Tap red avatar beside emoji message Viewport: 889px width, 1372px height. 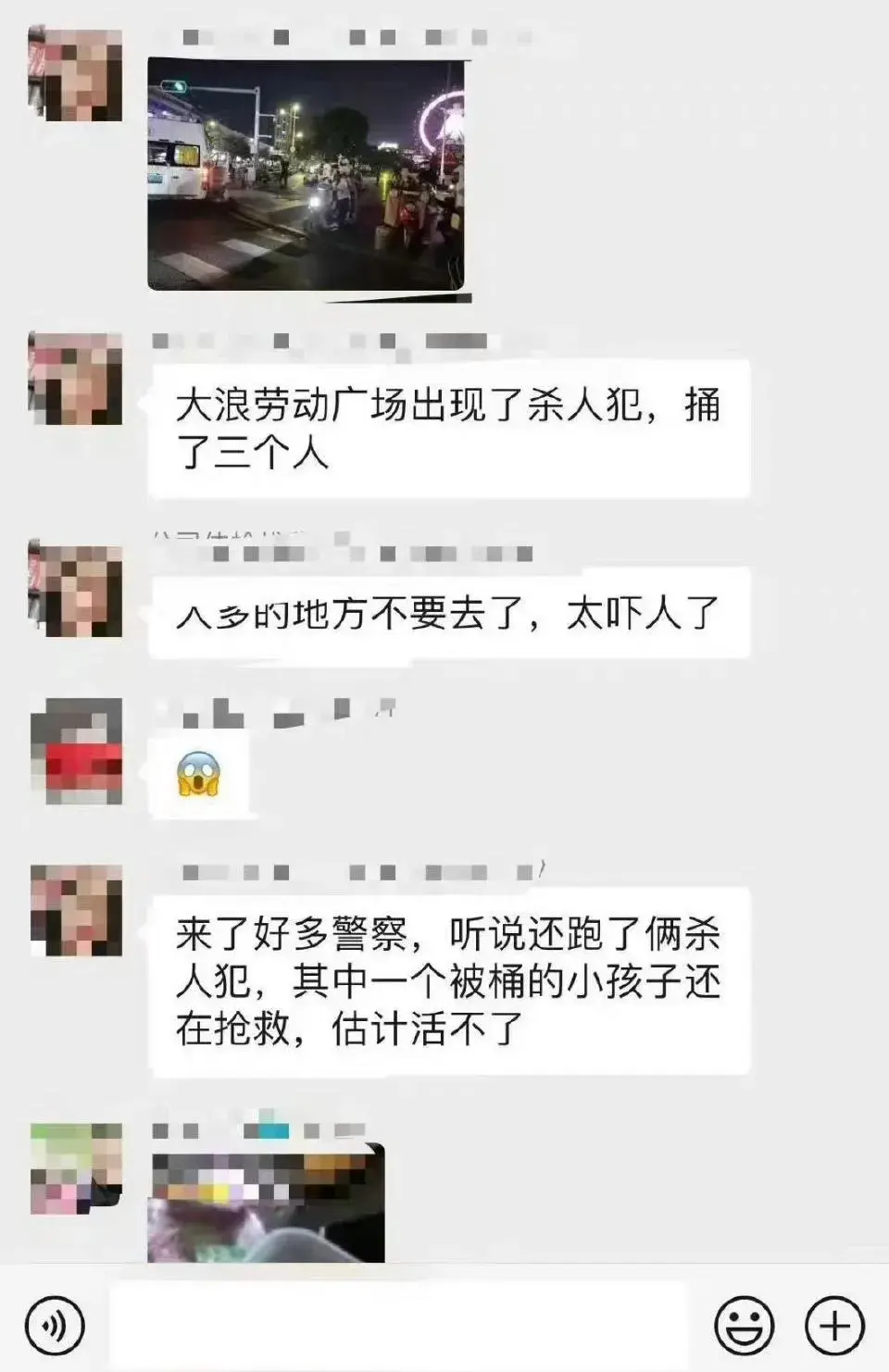[x=76, y=750]
